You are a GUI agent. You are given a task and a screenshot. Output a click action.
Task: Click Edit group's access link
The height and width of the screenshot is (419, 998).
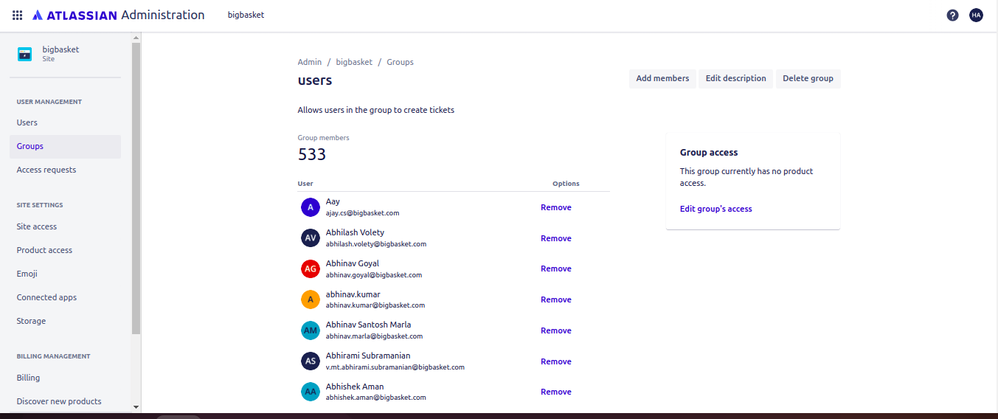click(715, 209)
